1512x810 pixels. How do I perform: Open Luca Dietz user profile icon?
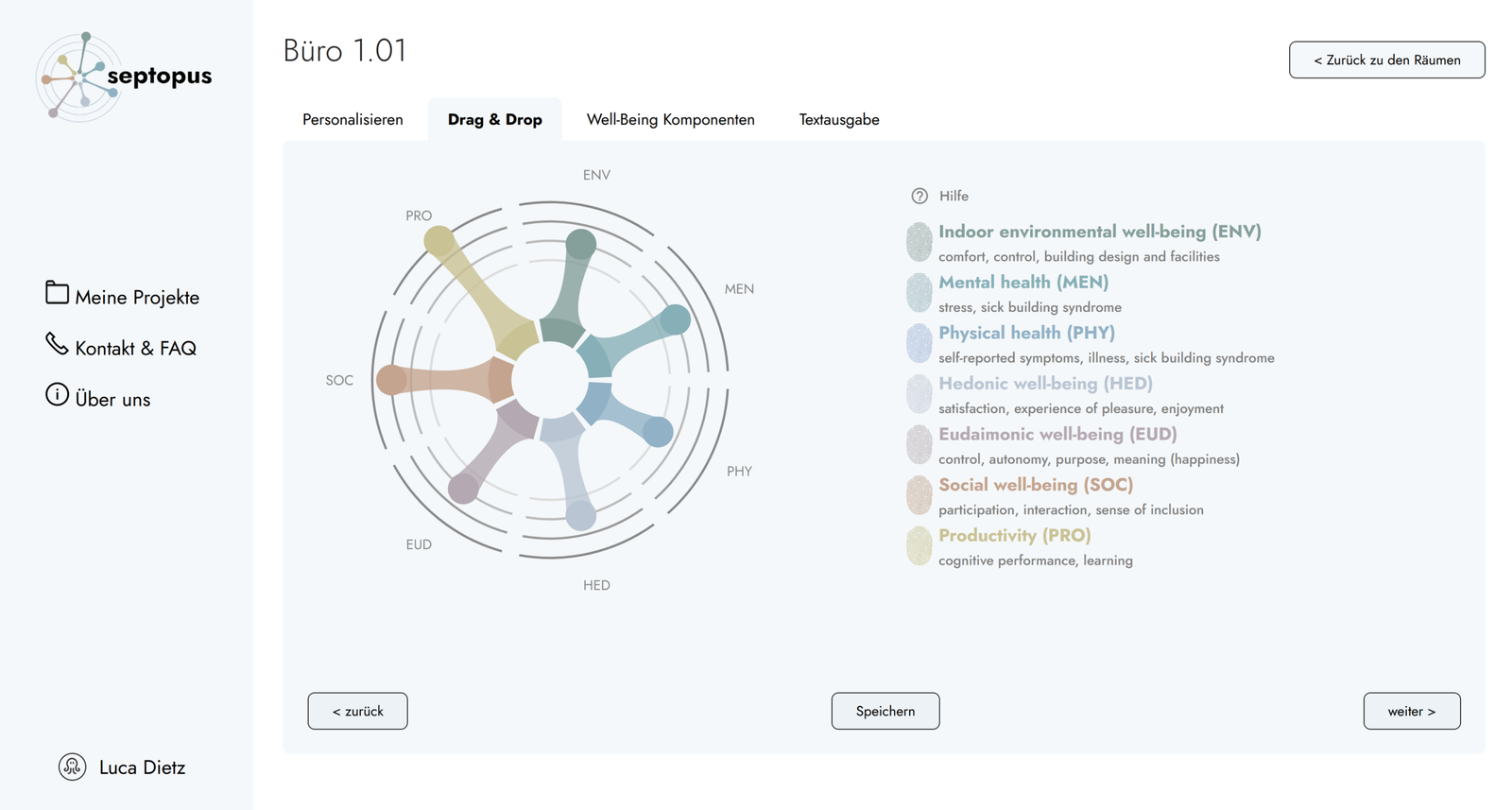73,767
